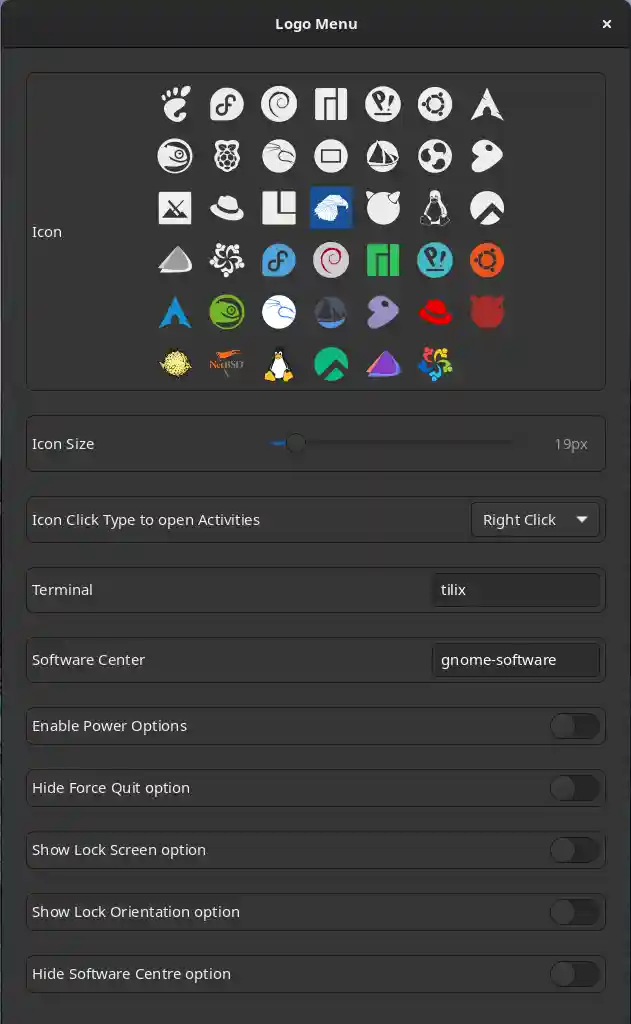The image size is (631, 1024).
Task: Select the monochrome Tux penguin icon
Action: pyautogui.click(x=435, y=208)
